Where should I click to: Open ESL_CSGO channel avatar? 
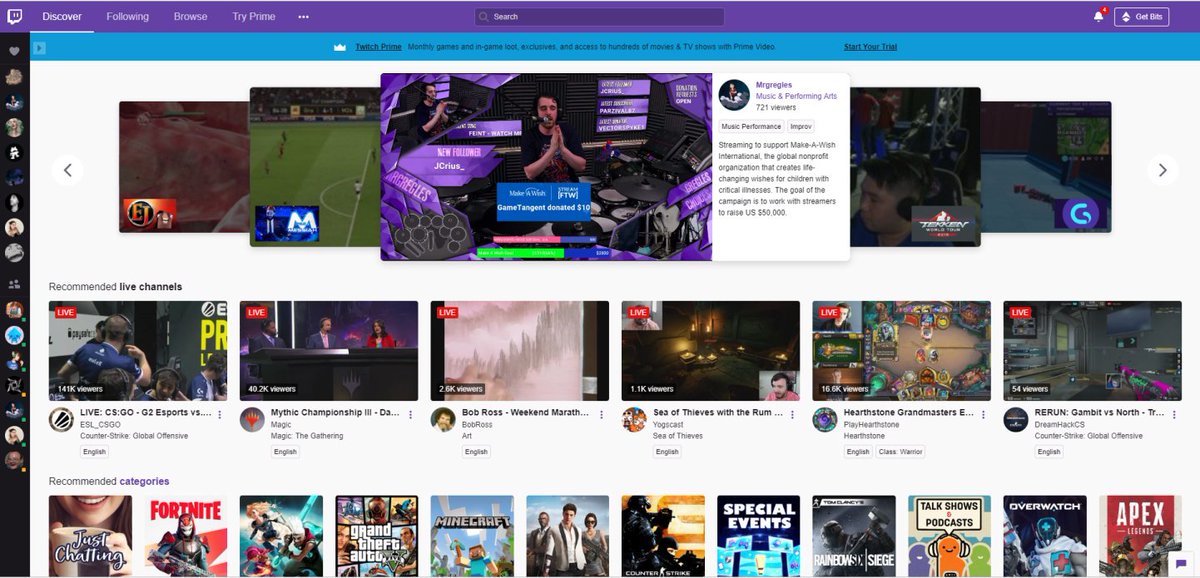[x=61, y=420]
